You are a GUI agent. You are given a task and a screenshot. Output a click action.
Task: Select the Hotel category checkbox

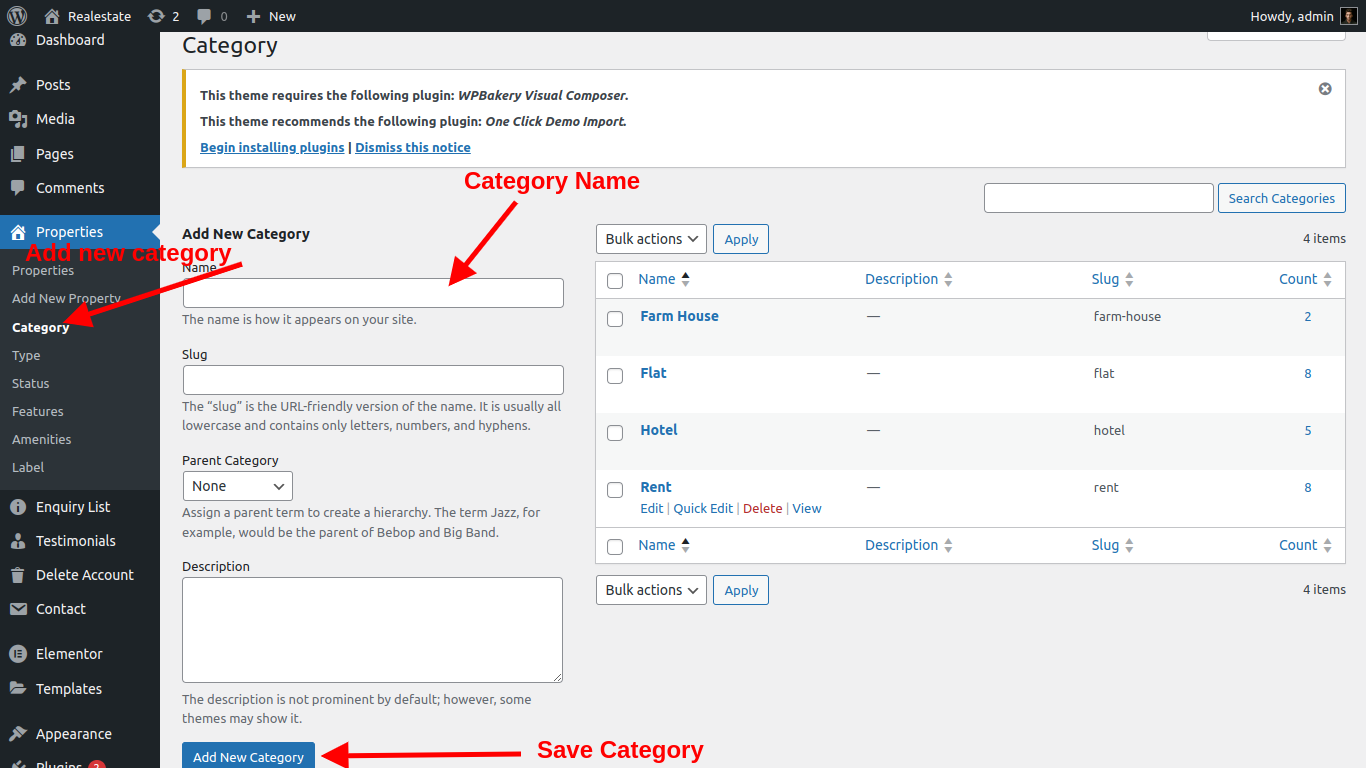pos(615,433)
